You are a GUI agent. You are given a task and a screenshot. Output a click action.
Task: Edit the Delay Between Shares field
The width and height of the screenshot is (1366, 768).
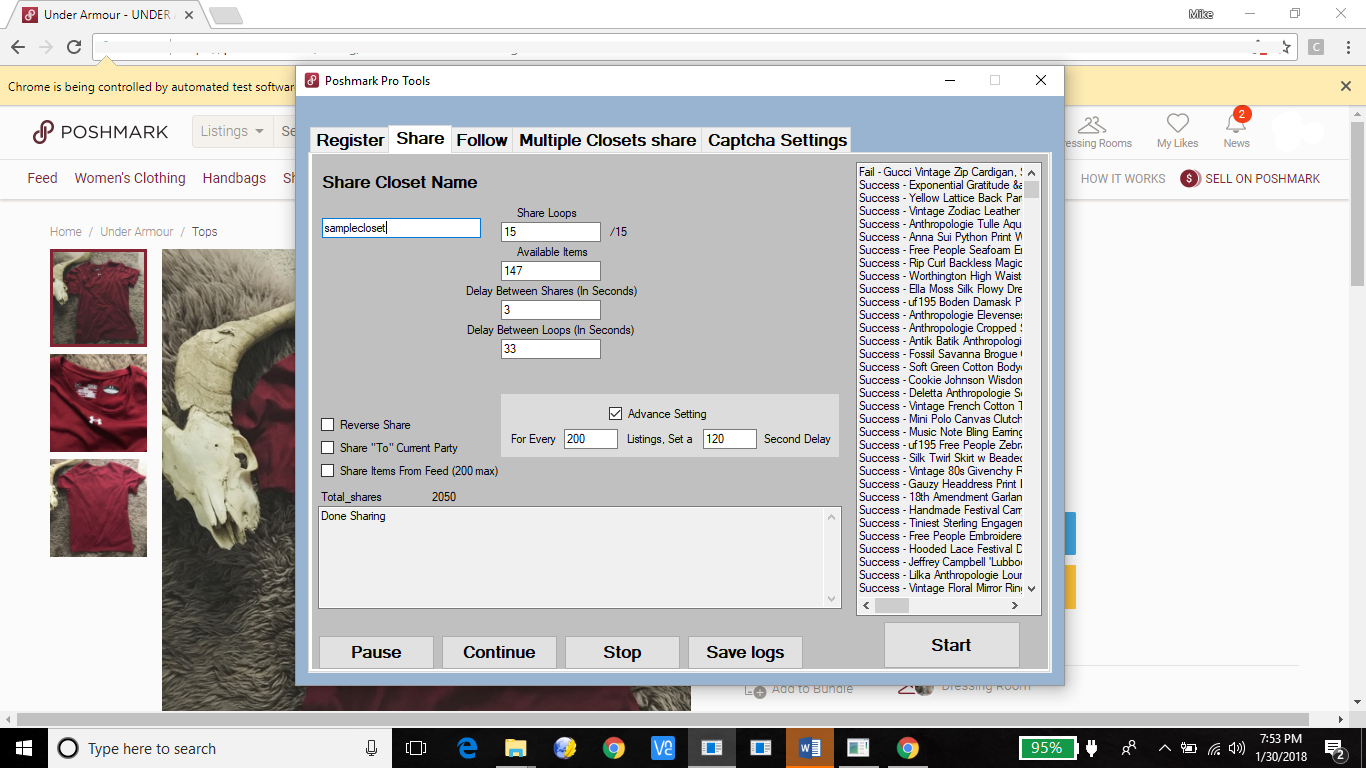tap(551, 310)
